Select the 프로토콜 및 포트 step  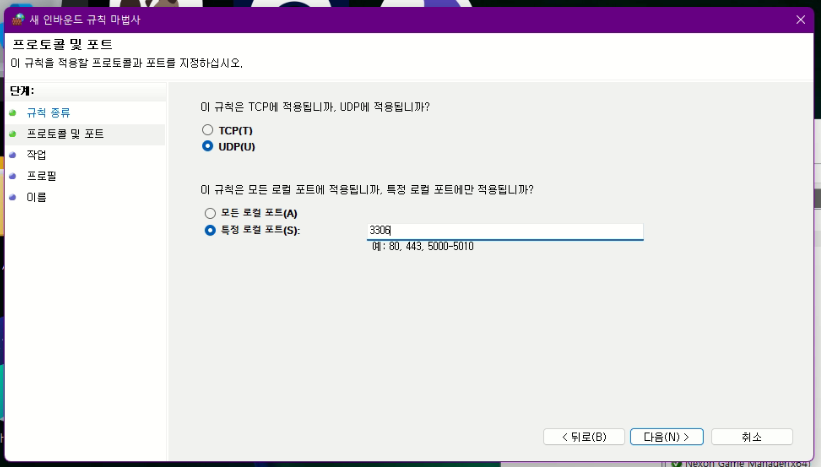pyautogui.click(x=65, y=134)
